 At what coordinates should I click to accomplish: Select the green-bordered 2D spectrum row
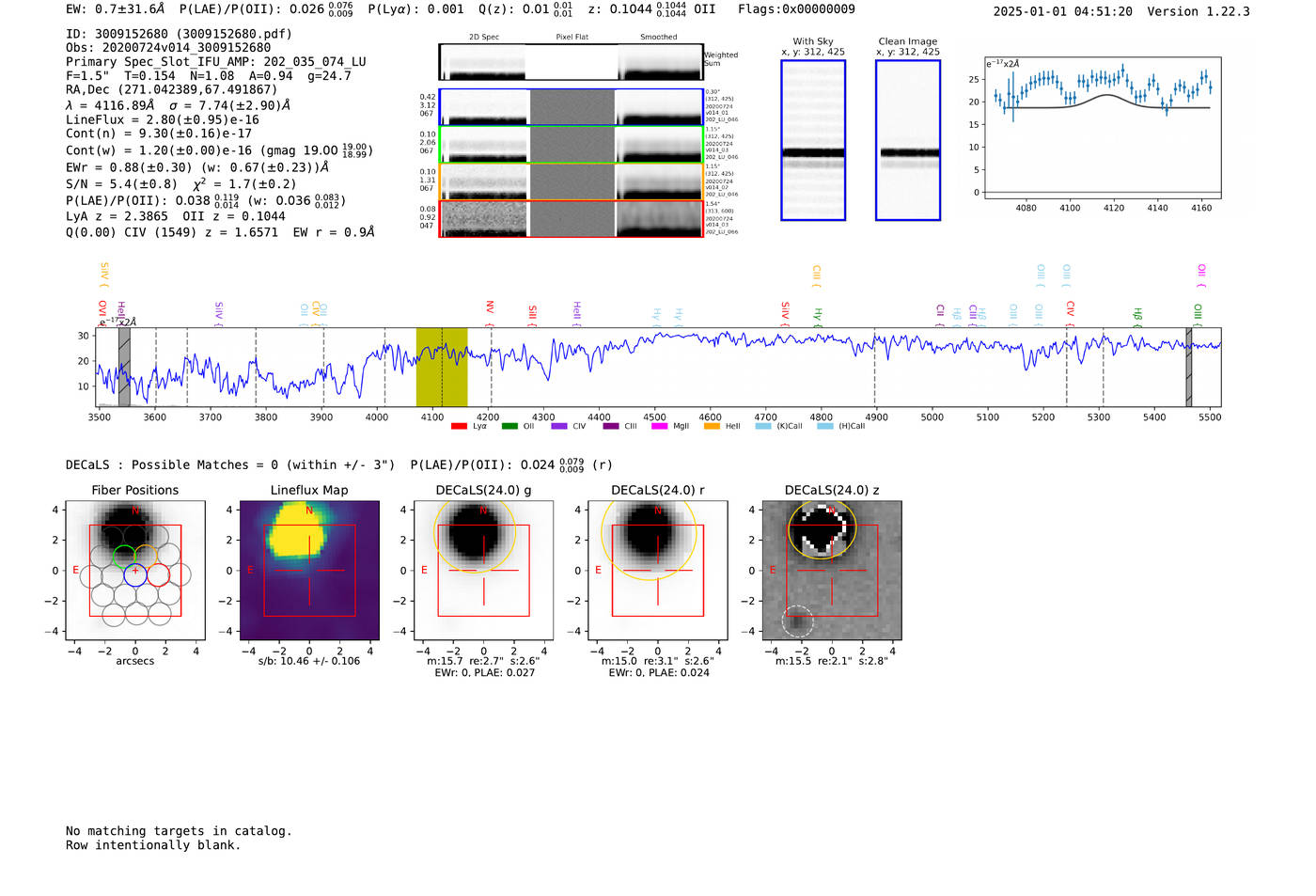pyautogui.click(x=572, y=145)
